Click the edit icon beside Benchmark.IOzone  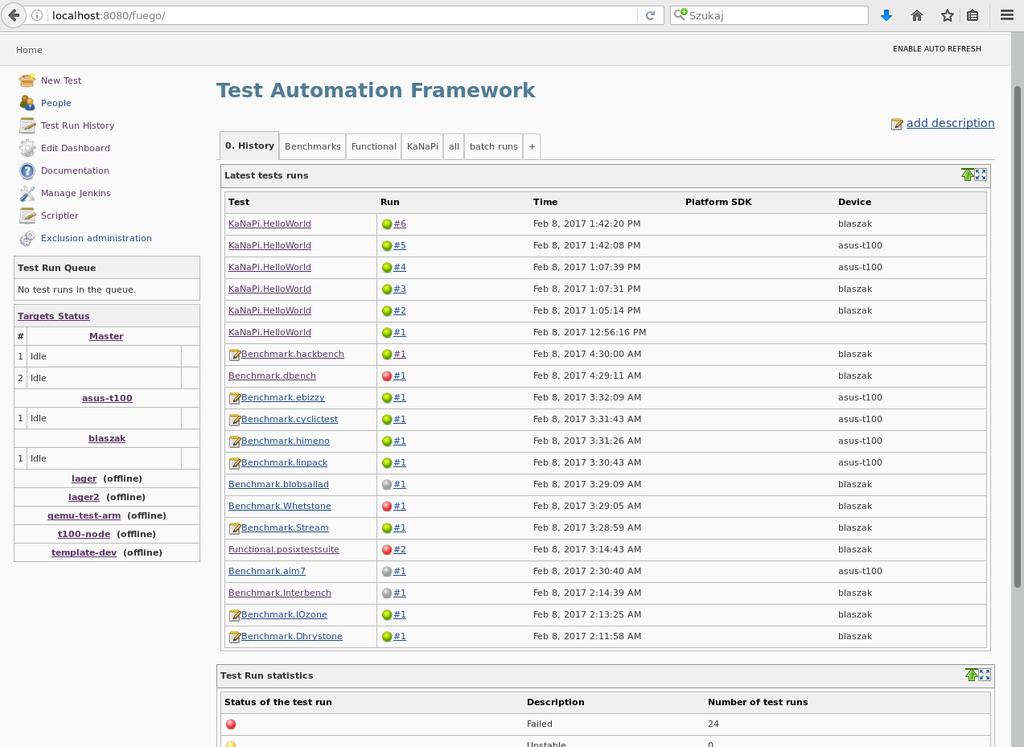[234, 615]
